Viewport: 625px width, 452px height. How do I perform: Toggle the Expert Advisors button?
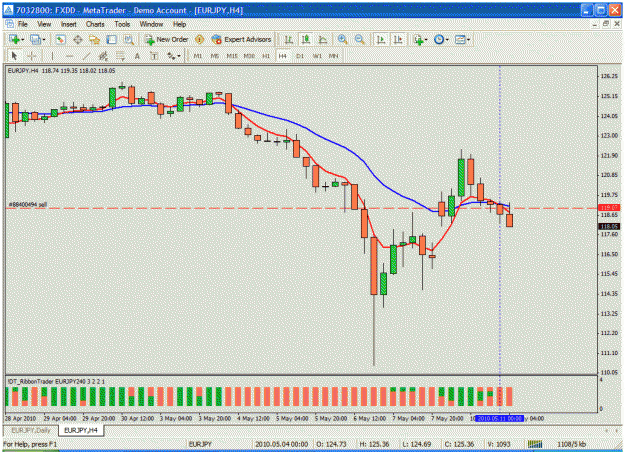[242, 39]
